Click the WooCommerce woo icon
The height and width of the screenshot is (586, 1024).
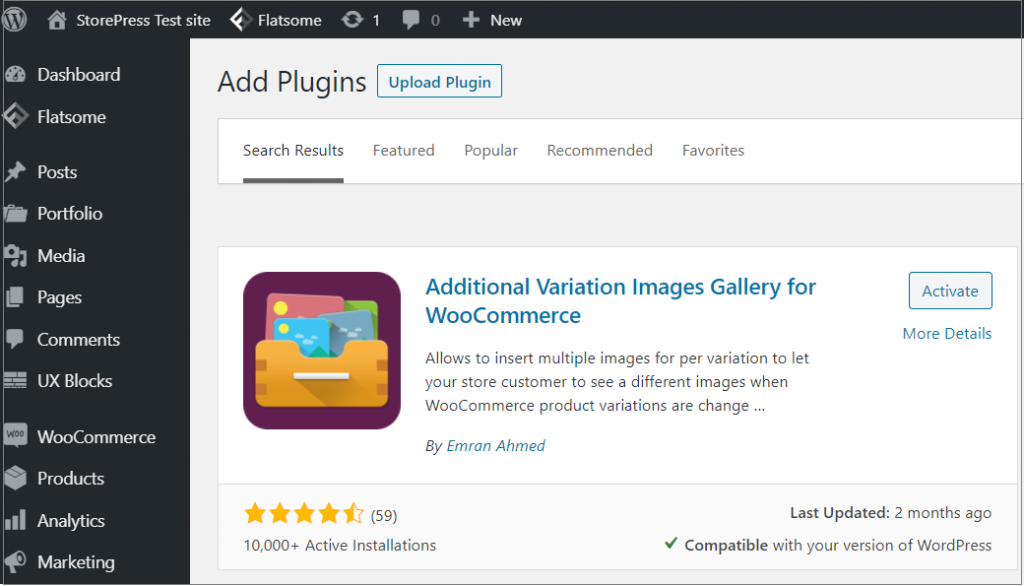[16, 435]
